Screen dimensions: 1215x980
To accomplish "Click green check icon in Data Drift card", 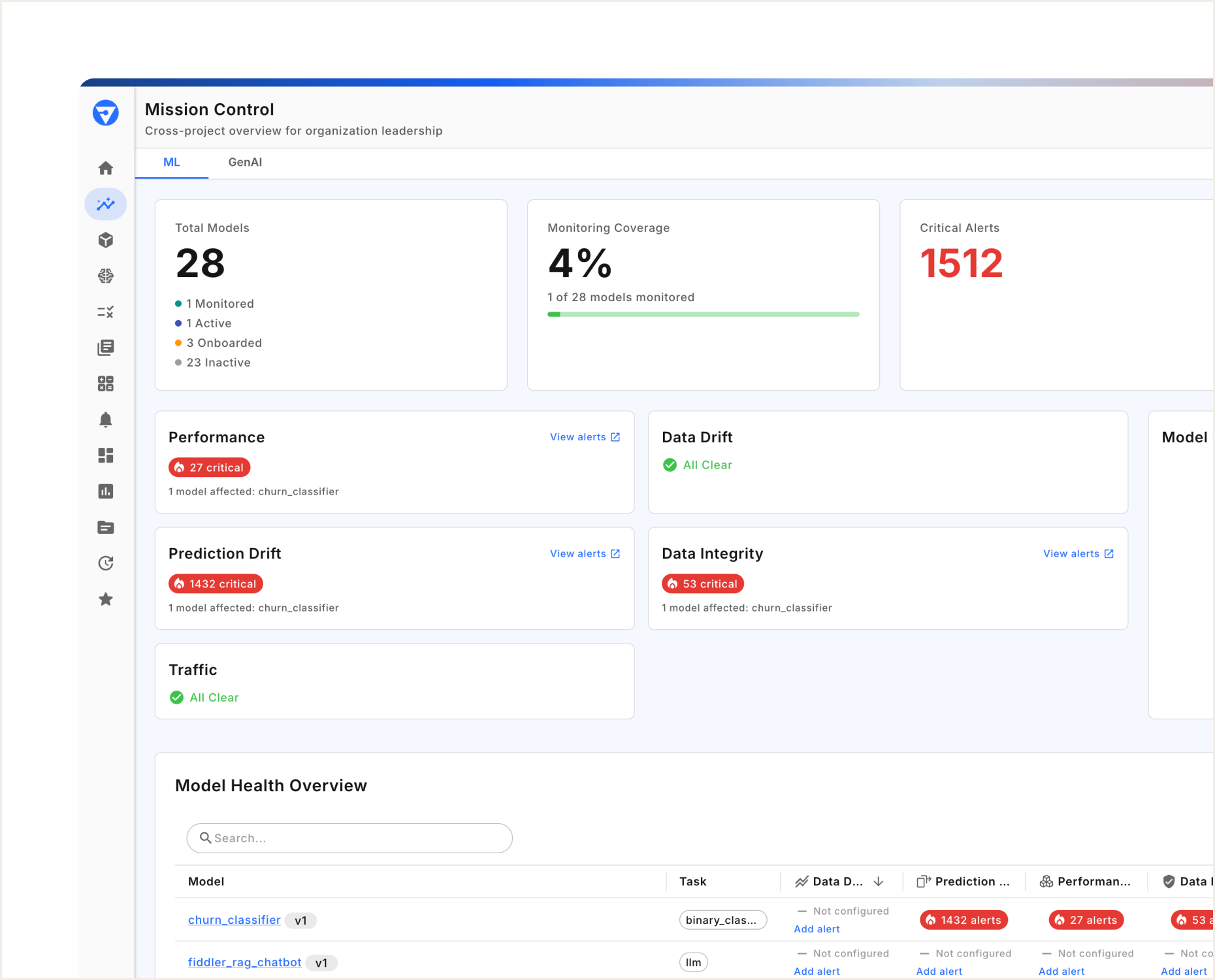I will point(670,465).
